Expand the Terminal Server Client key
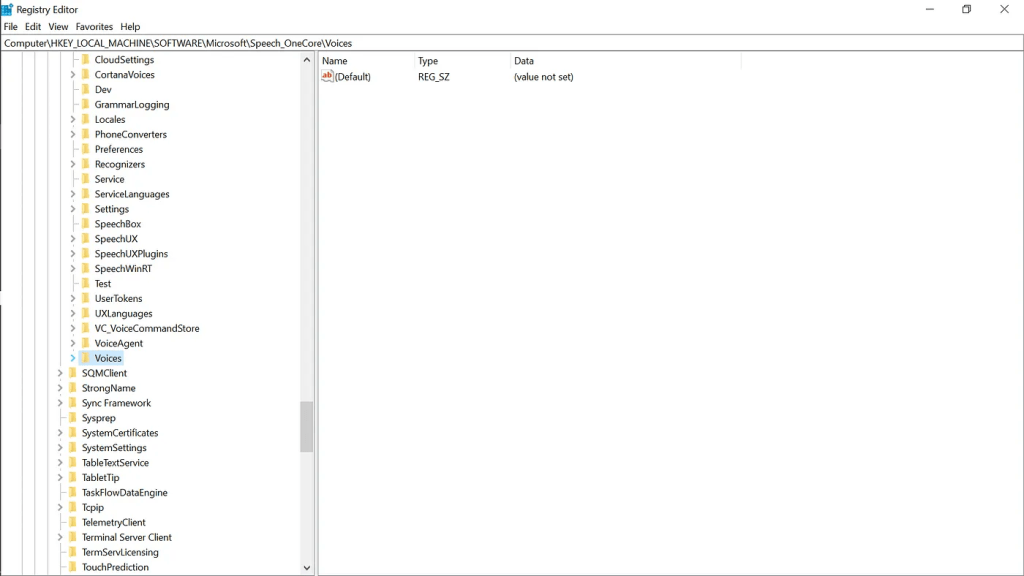The height and width of the screenshot is (576, 1024). [60, 538]
